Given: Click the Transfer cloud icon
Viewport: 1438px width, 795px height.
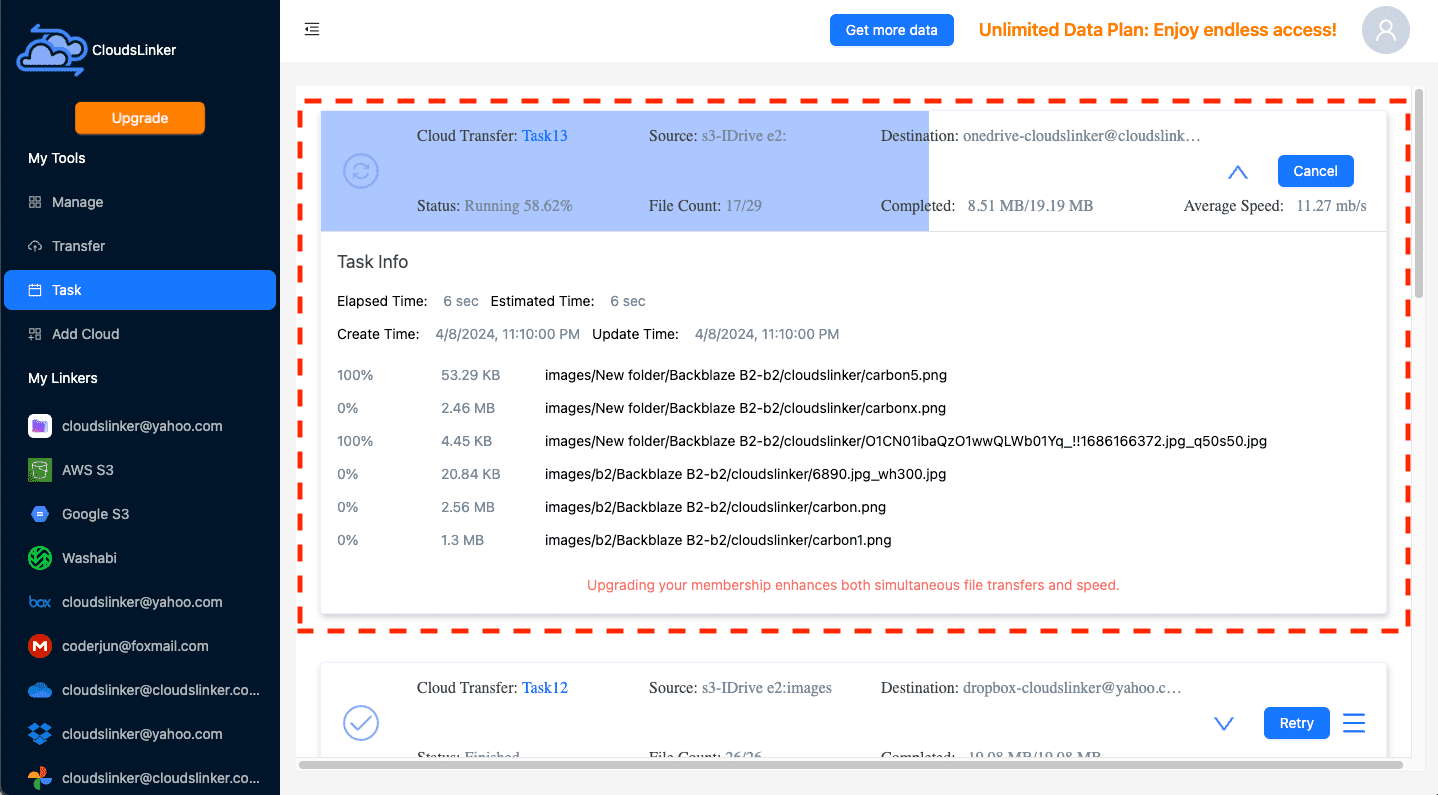Looking at the screenshot, I should pos(35,246).
